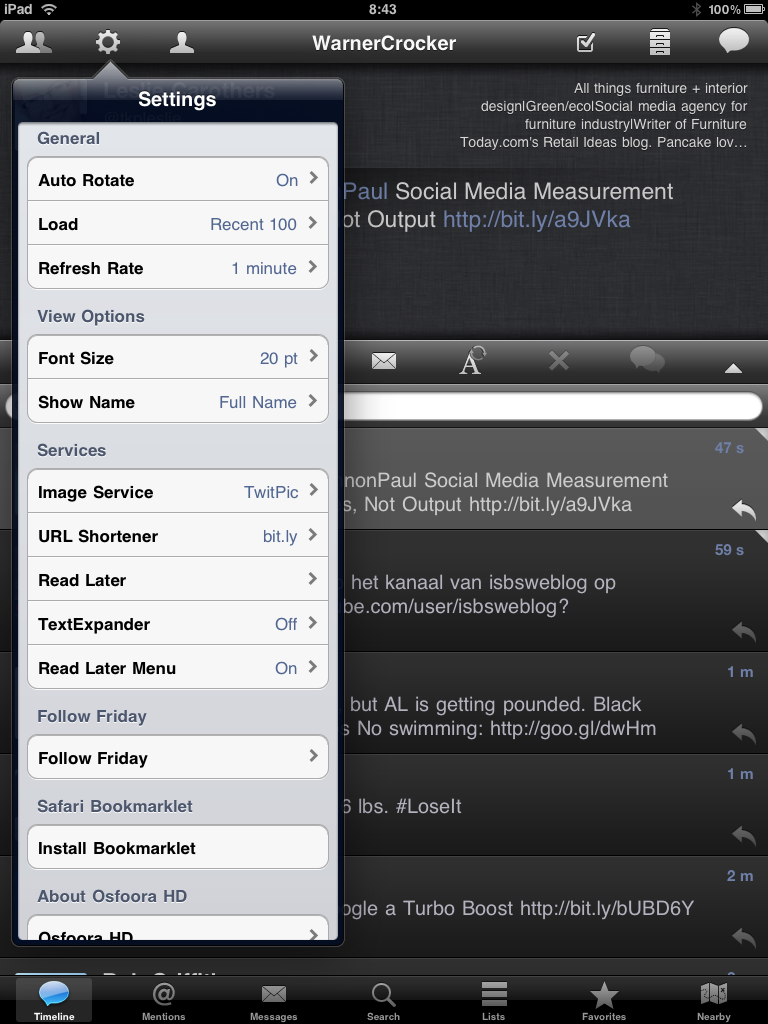768x1024 pixels.
Task: Select the Turbo Boost http://bit.ly/bUBD6Y tweet
Action: click(x=555, y=907)
